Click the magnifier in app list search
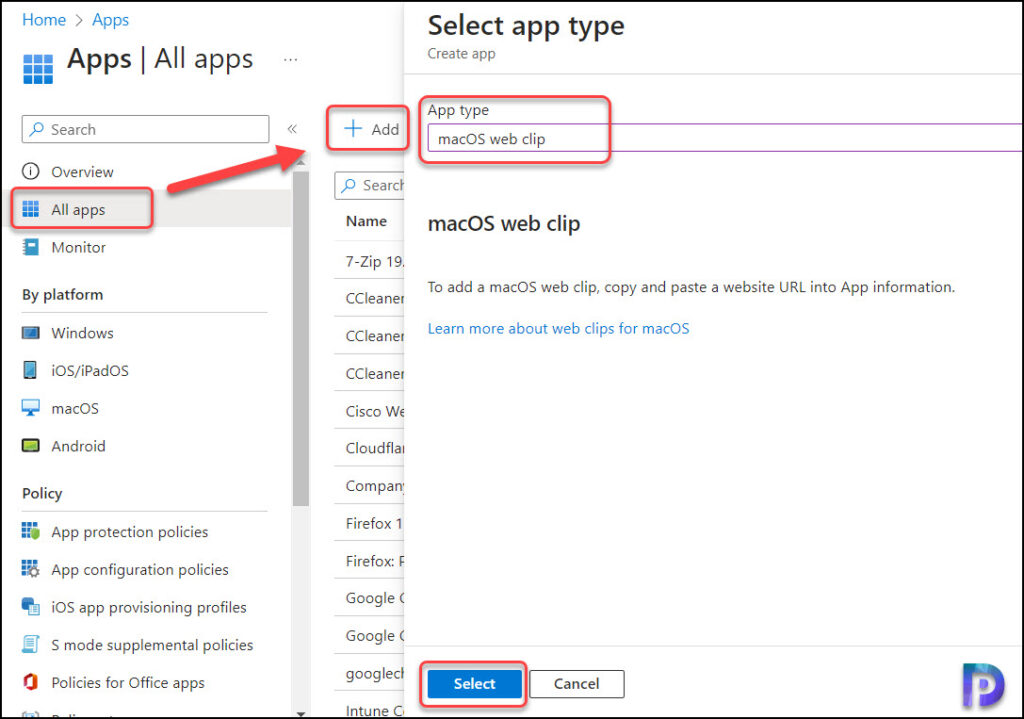This screenshot has width=1024, height=719. 349,185
